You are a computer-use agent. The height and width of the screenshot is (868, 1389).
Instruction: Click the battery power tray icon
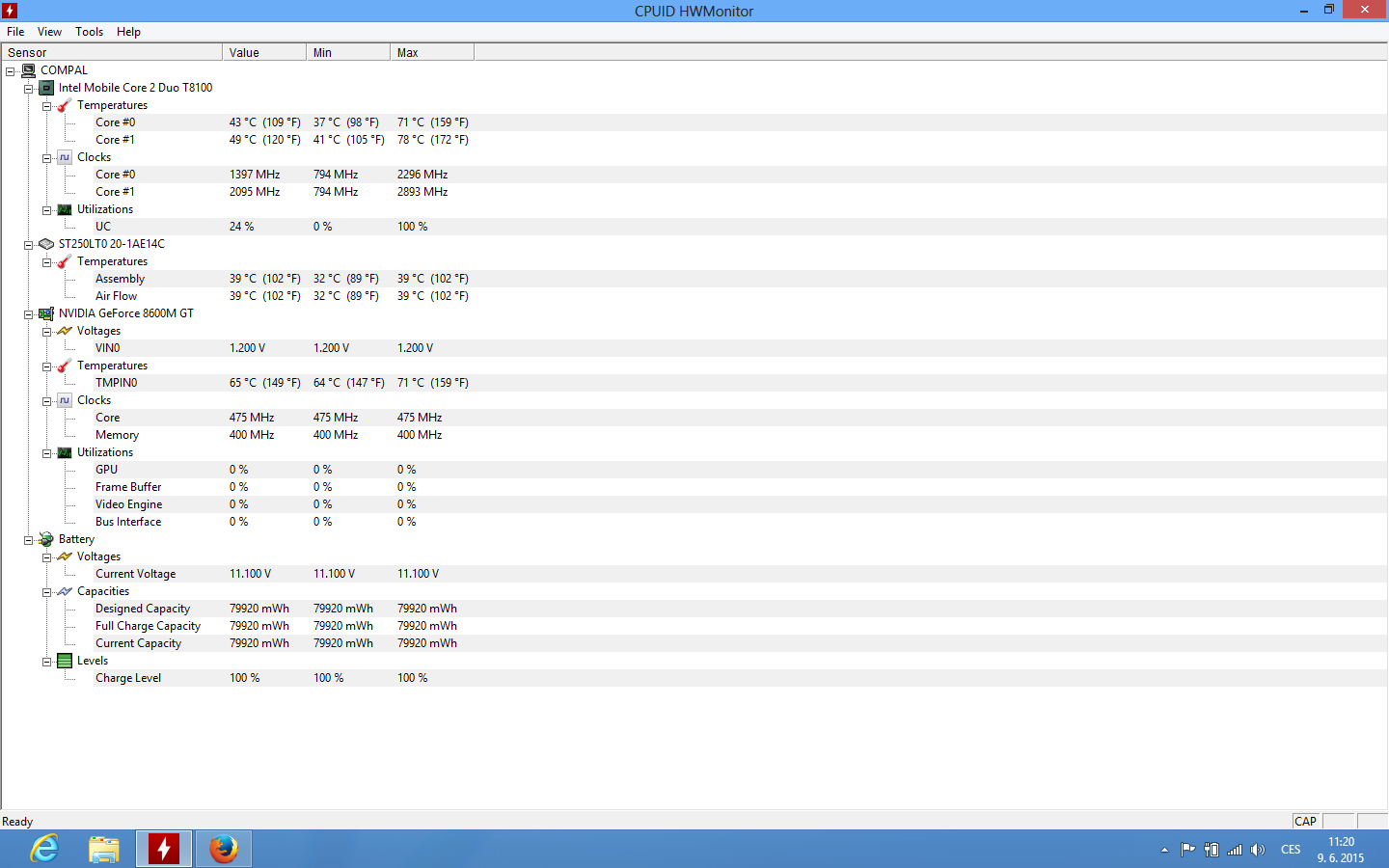(1212, 850)
